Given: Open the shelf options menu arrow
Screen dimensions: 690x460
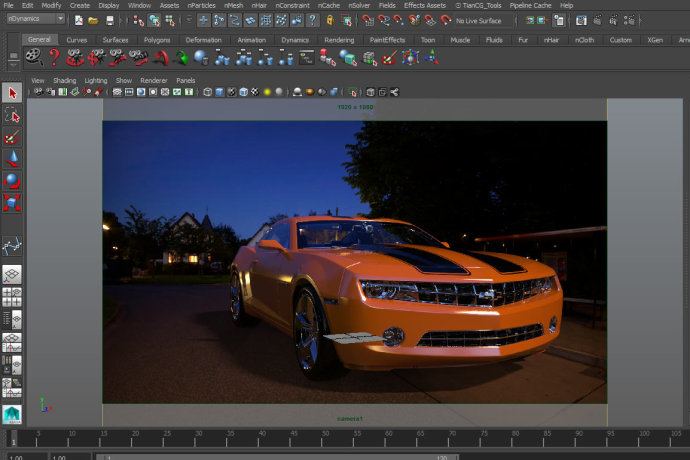Looking at the screenshot, I should (13, 65).
